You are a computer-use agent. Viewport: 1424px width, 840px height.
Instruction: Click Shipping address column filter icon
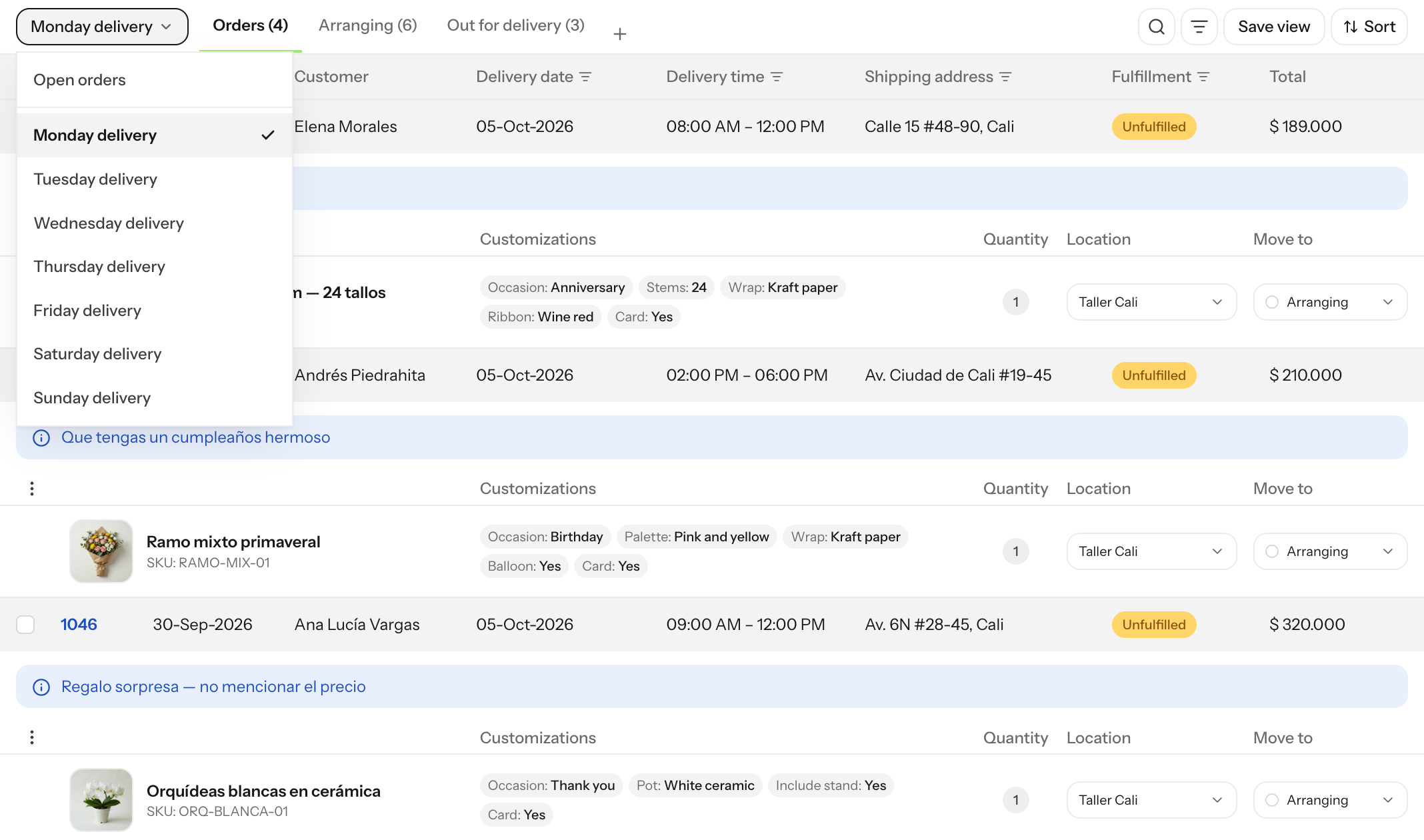[x=1005, y=77]
